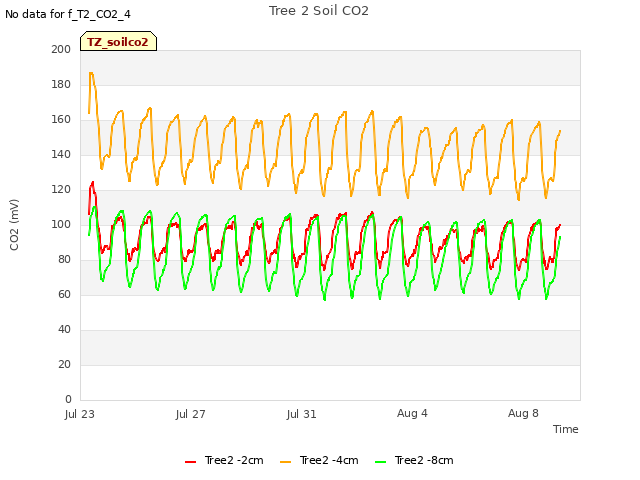
Task: Click the 'No data for f_T2_CO2_4' message
Action: 68,14
